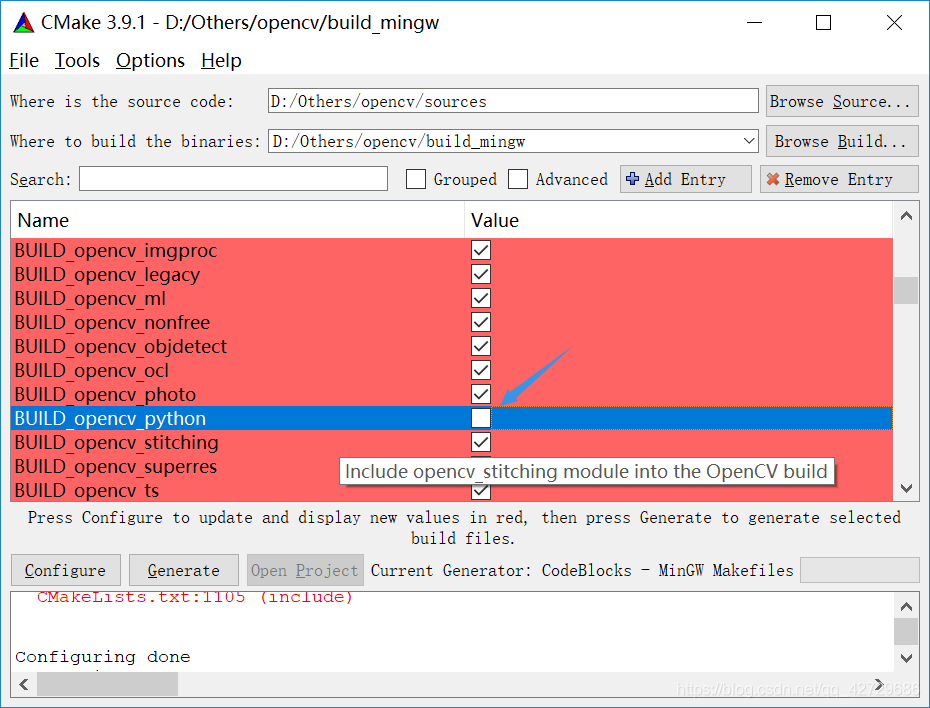Select the BUILD_opencv_stitching entry name
Viewport: 930px width, 708px height.
click(x=116, y=442)
